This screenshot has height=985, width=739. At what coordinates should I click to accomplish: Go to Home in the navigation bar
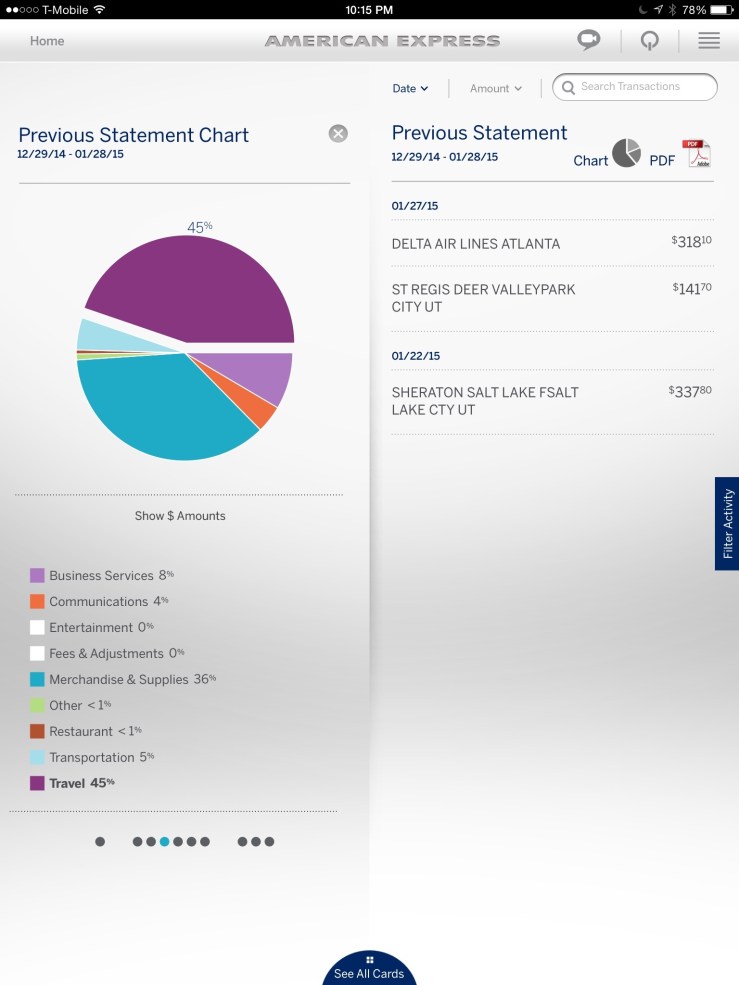click(x=47, y=41)
